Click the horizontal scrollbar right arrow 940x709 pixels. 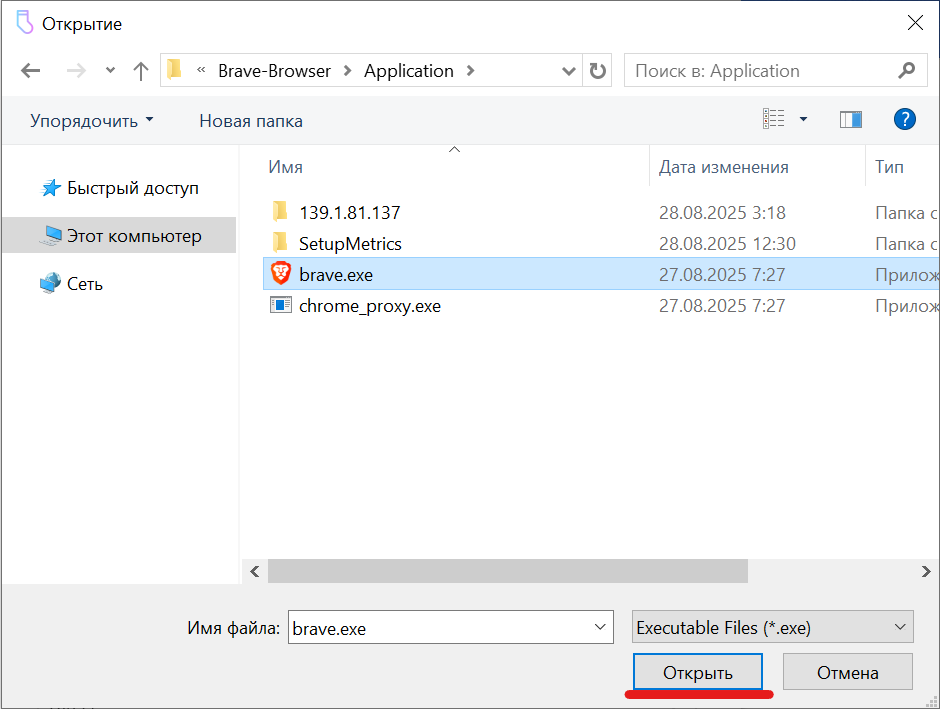926,571
